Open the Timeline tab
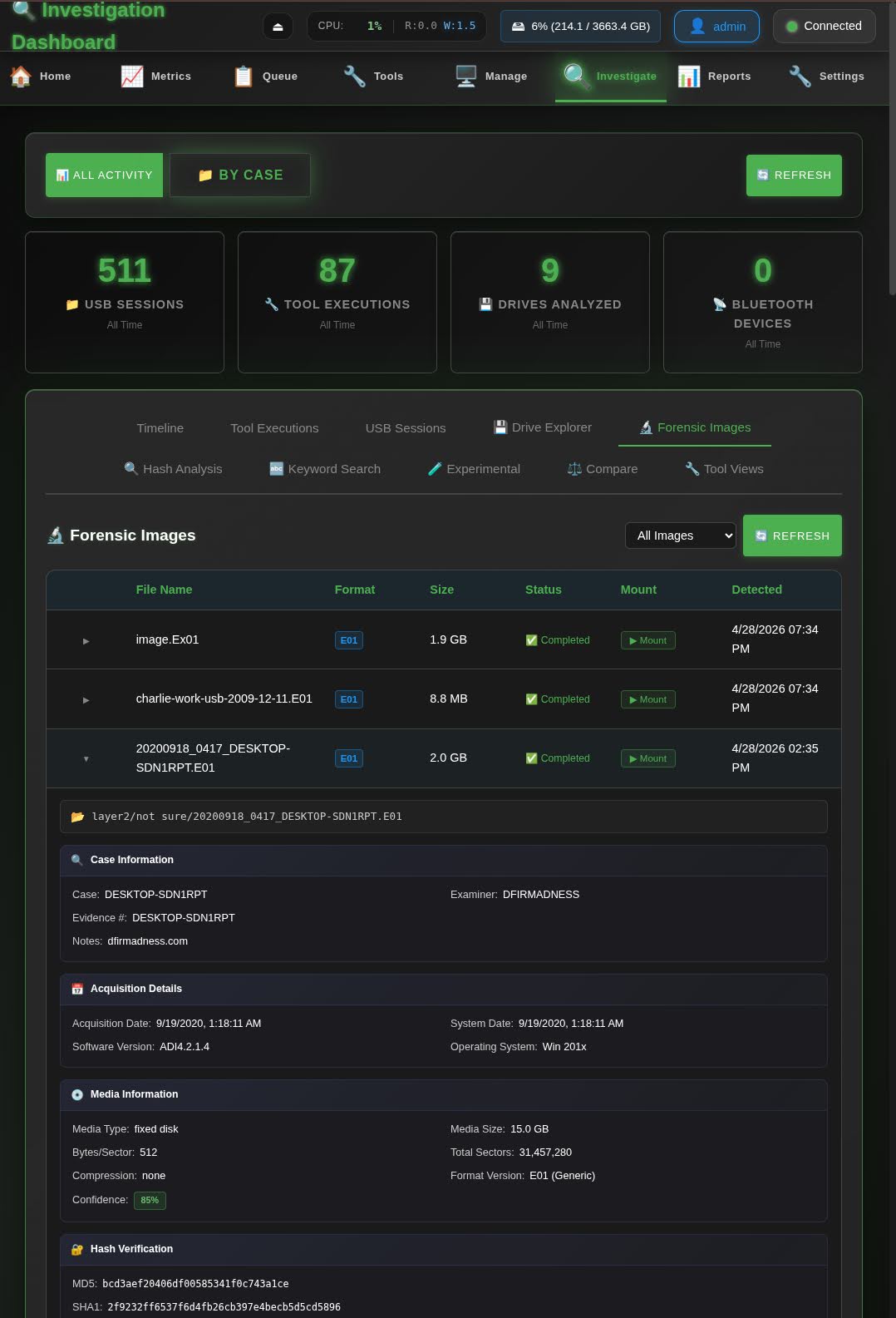This screenshot has height=1318, width=896. (x=160, y=428)
